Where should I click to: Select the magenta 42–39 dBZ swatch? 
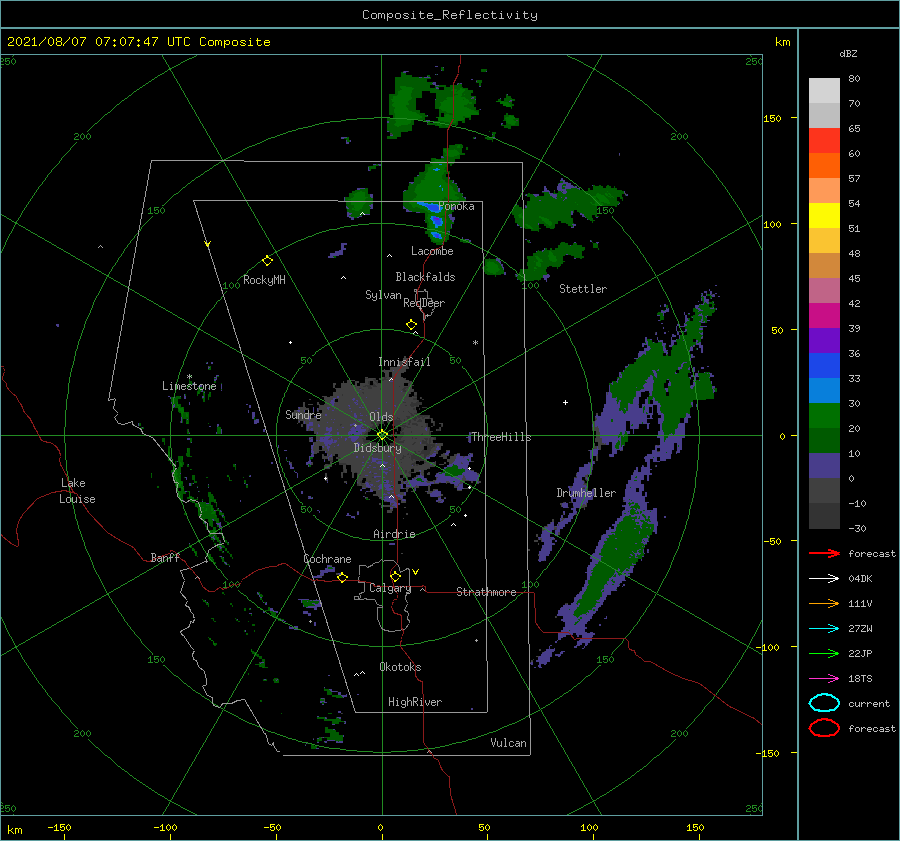(824, 315)
